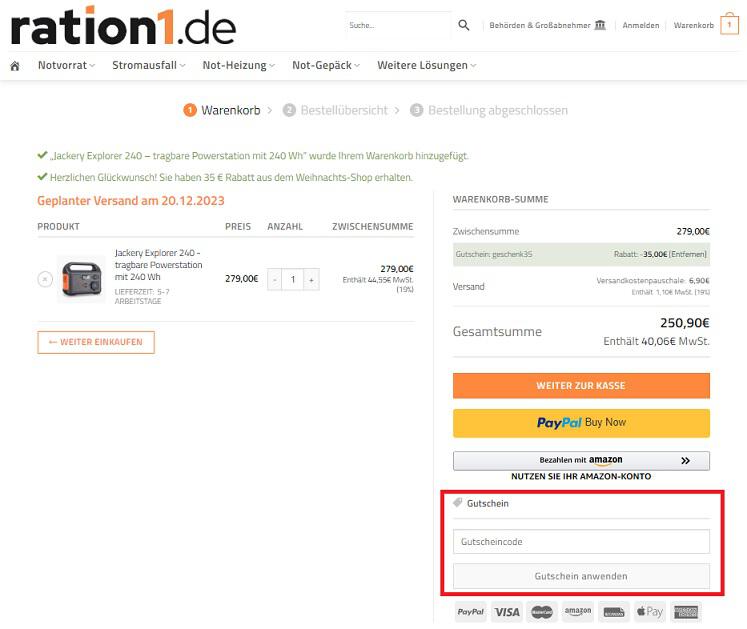Click Gutschein anwenden button
This screenshot has height=629, width=747.
click(x=581, y=576)
